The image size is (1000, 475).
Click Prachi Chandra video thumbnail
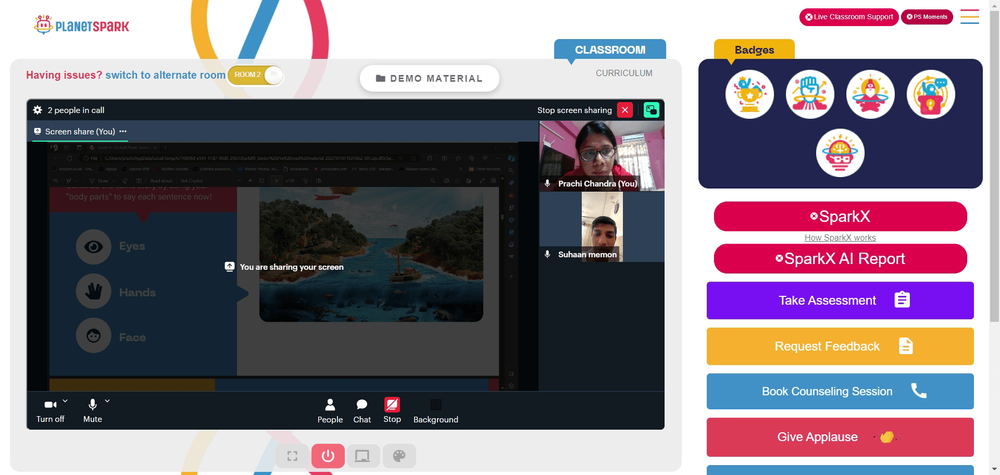[601, 156]
